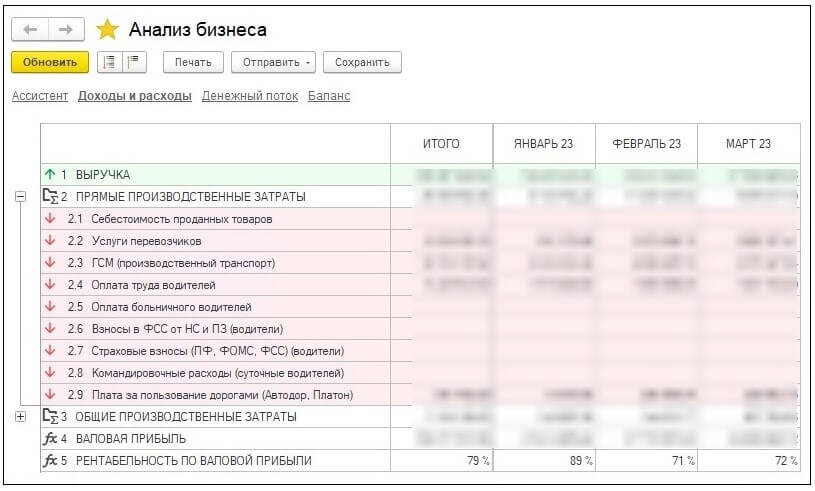Image resolution: width=815 pixels, height=491 pixels.
Task: Expand the Общие производственные затраты group
Action: click(20, 417)
